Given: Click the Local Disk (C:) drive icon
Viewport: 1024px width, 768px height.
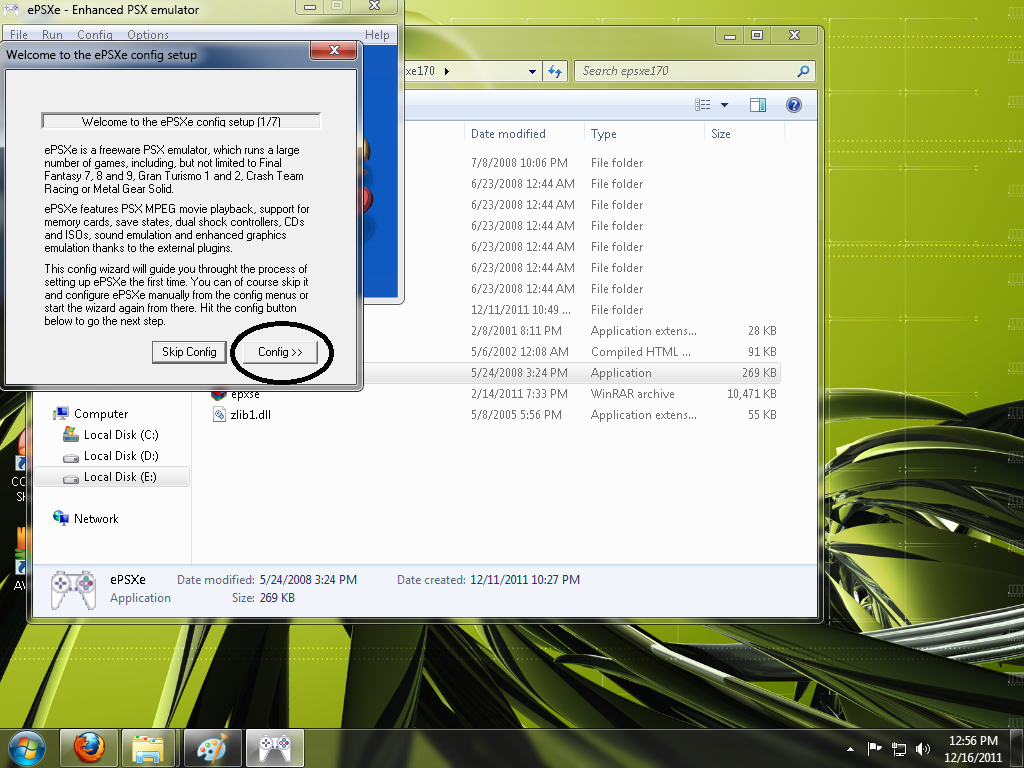Looking at the screenshot, I should (71, 434).
